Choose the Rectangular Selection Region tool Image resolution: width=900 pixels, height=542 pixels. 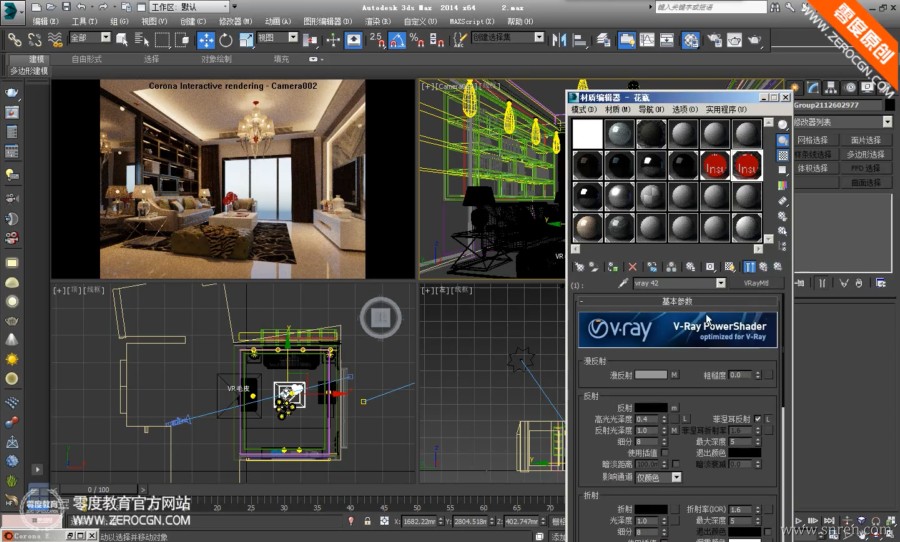point(162,40)
